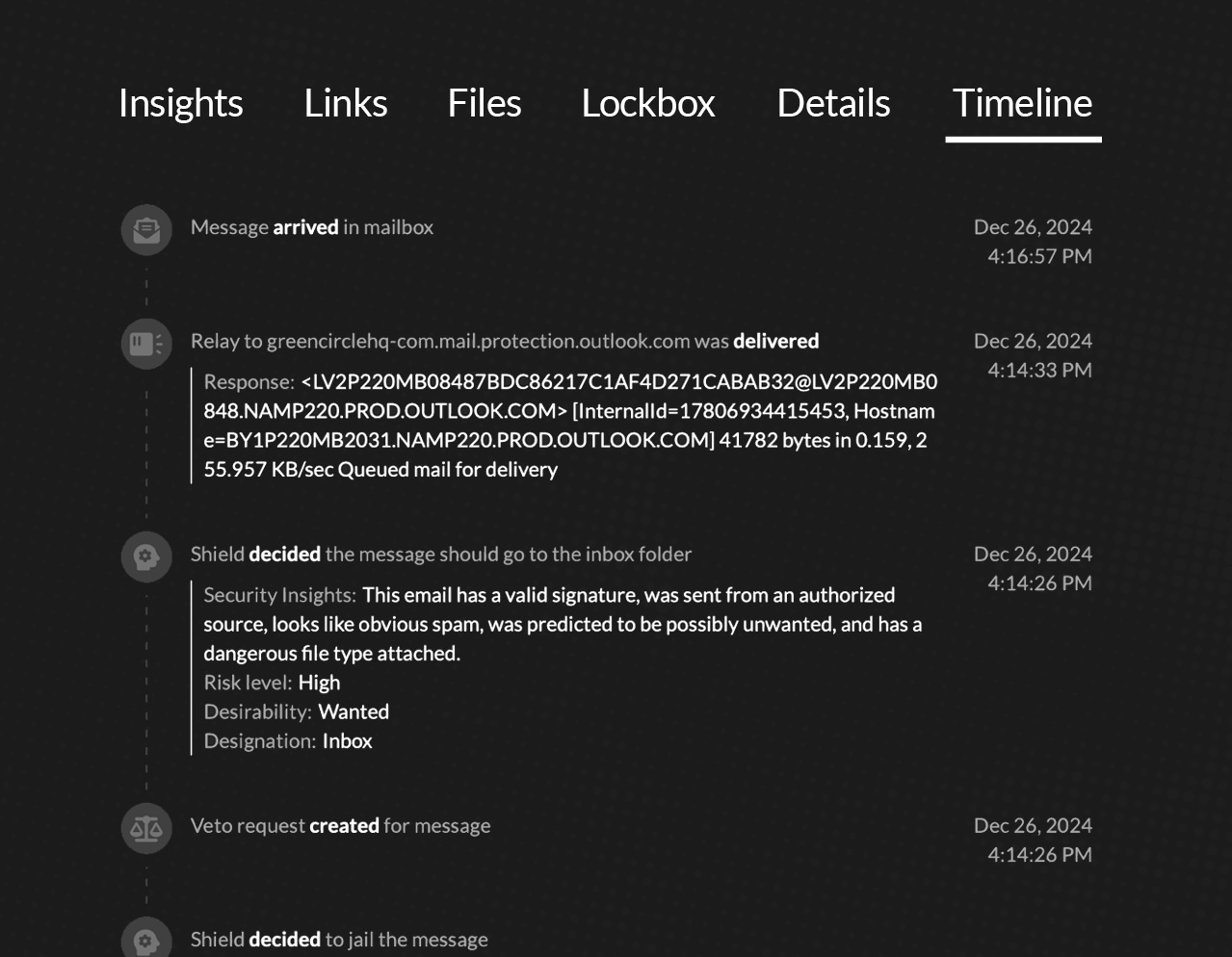Click the envelope icon for message arrived
1232x957 pixels.
[x=146, y=230]
